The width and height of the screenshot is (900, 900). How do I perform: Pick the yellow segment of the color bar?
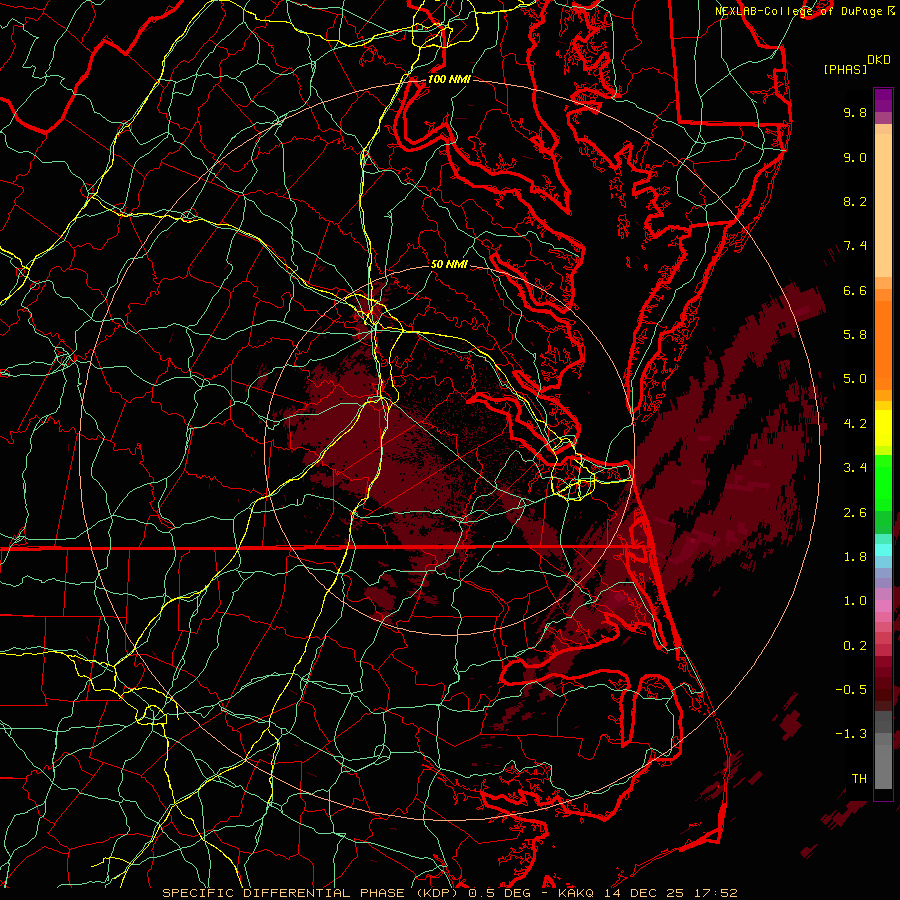pyautogui.click(x=883, y=428)
